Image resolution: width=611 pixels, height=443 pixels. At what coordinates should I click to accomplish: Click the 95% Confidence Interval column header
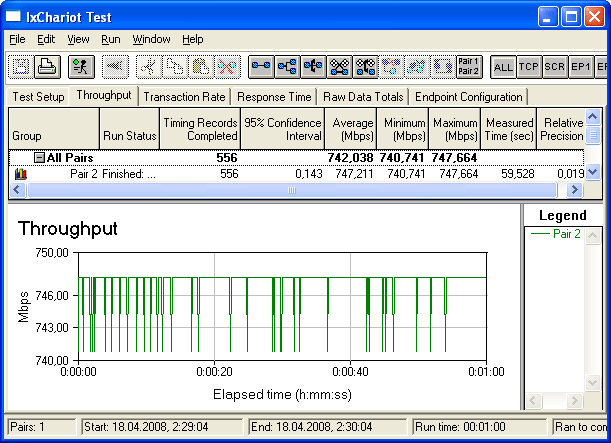click(283, 129)
